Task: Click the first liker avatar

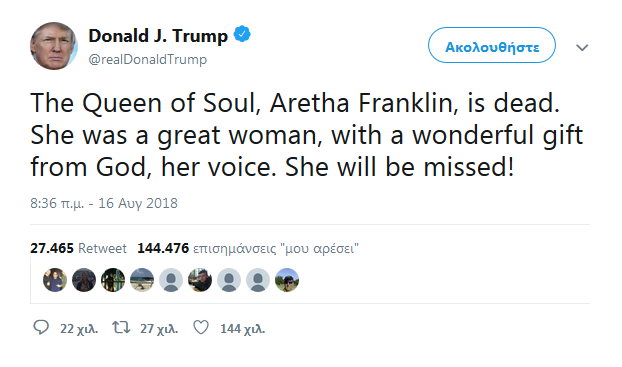Action: [55, 280]
